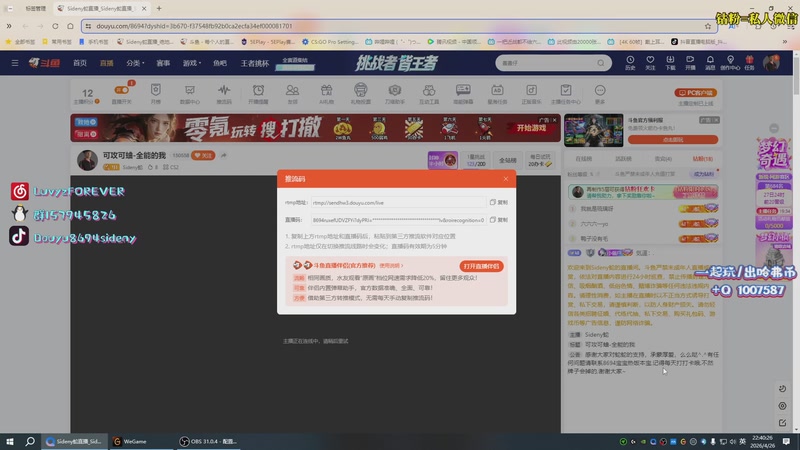Open the hamburger menu in Douyu header
Screen dimensions: 800x450
pyautogui.click(x=15, y=63)
